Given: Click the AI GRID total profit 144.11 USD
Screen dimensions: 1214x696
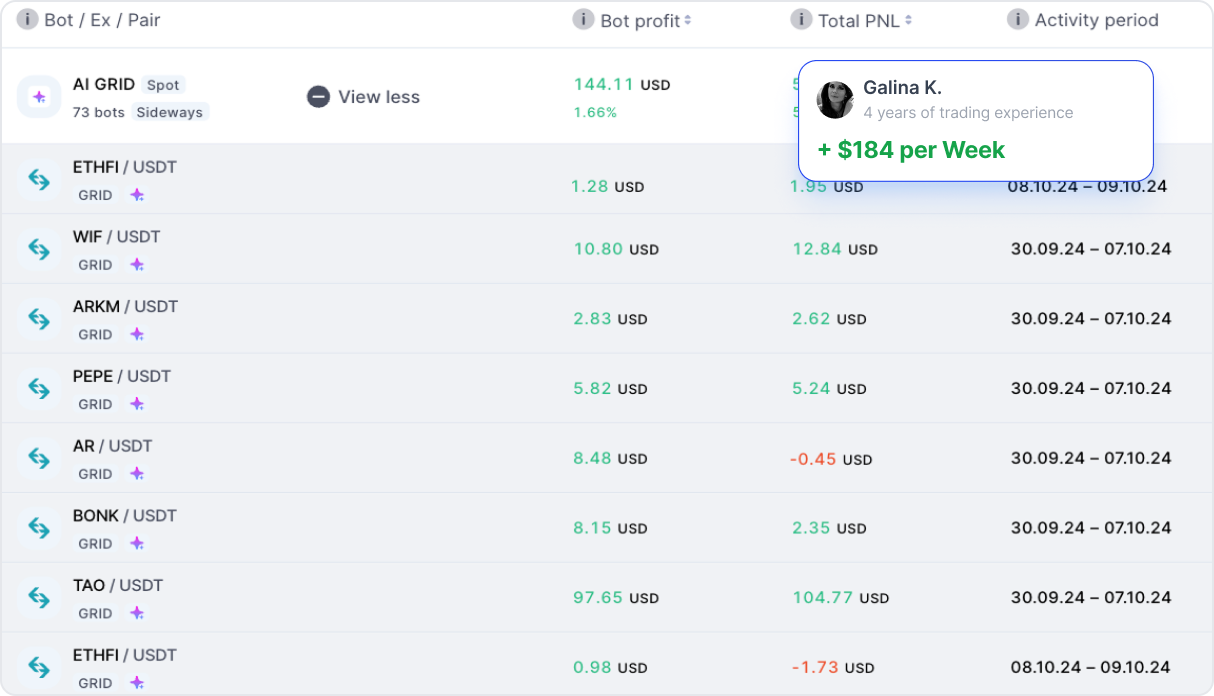Looking at the screenshot, I should (622, 85).
